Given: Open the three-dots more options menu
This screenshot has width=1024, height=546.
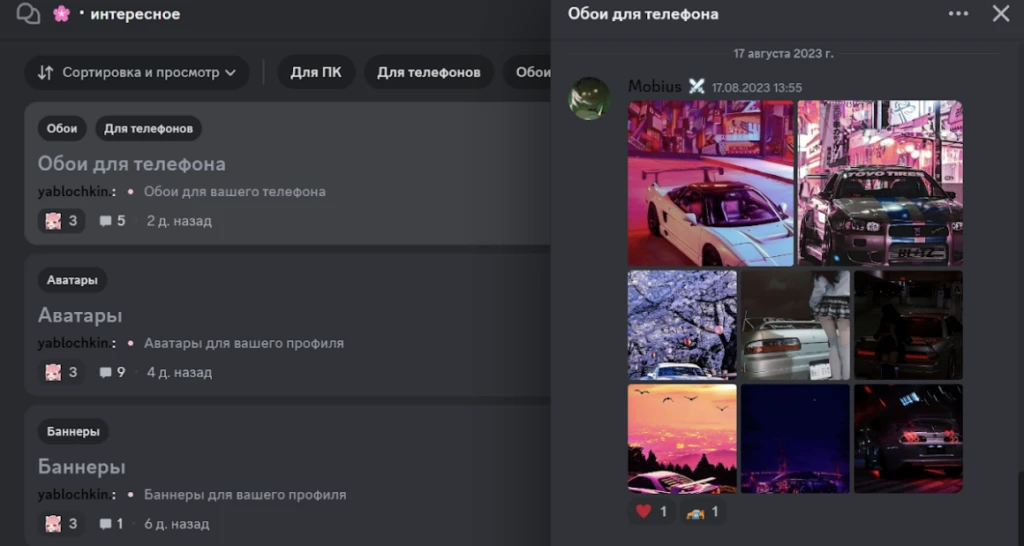Looking at the screenshot, I should click(x=958, y=14).
